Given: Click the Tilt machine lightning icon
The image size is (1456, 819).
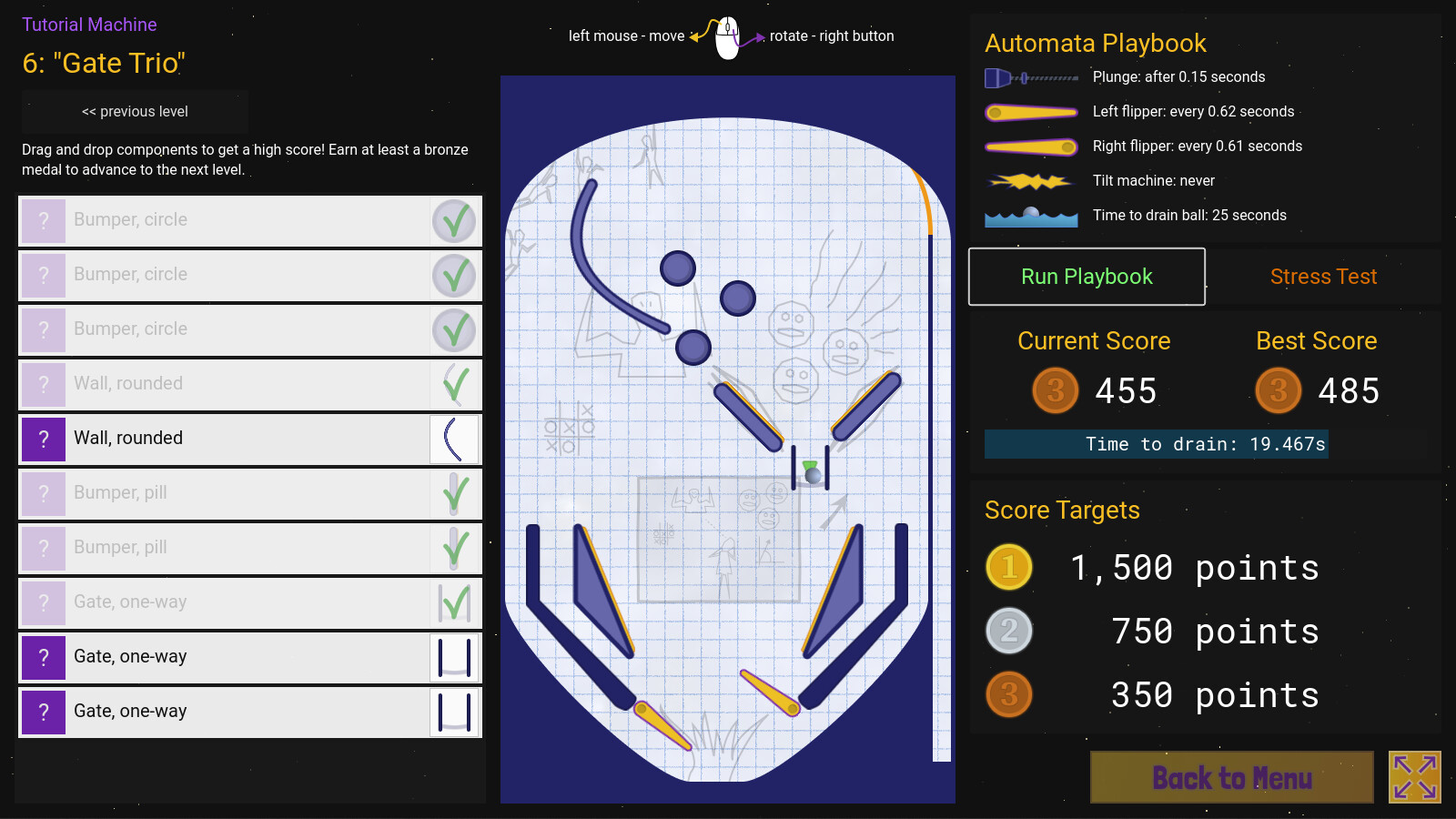Looking at the screenshot, I should (x=1031, y=180).
